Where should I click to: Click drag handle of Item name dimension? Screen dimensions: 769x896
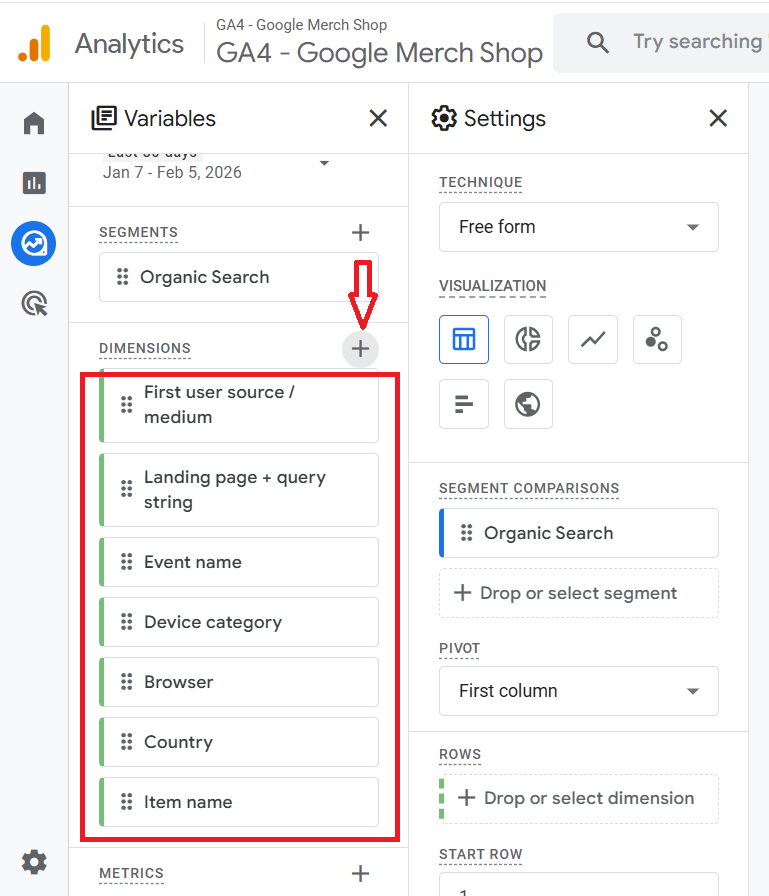click(x=126, y=802)
